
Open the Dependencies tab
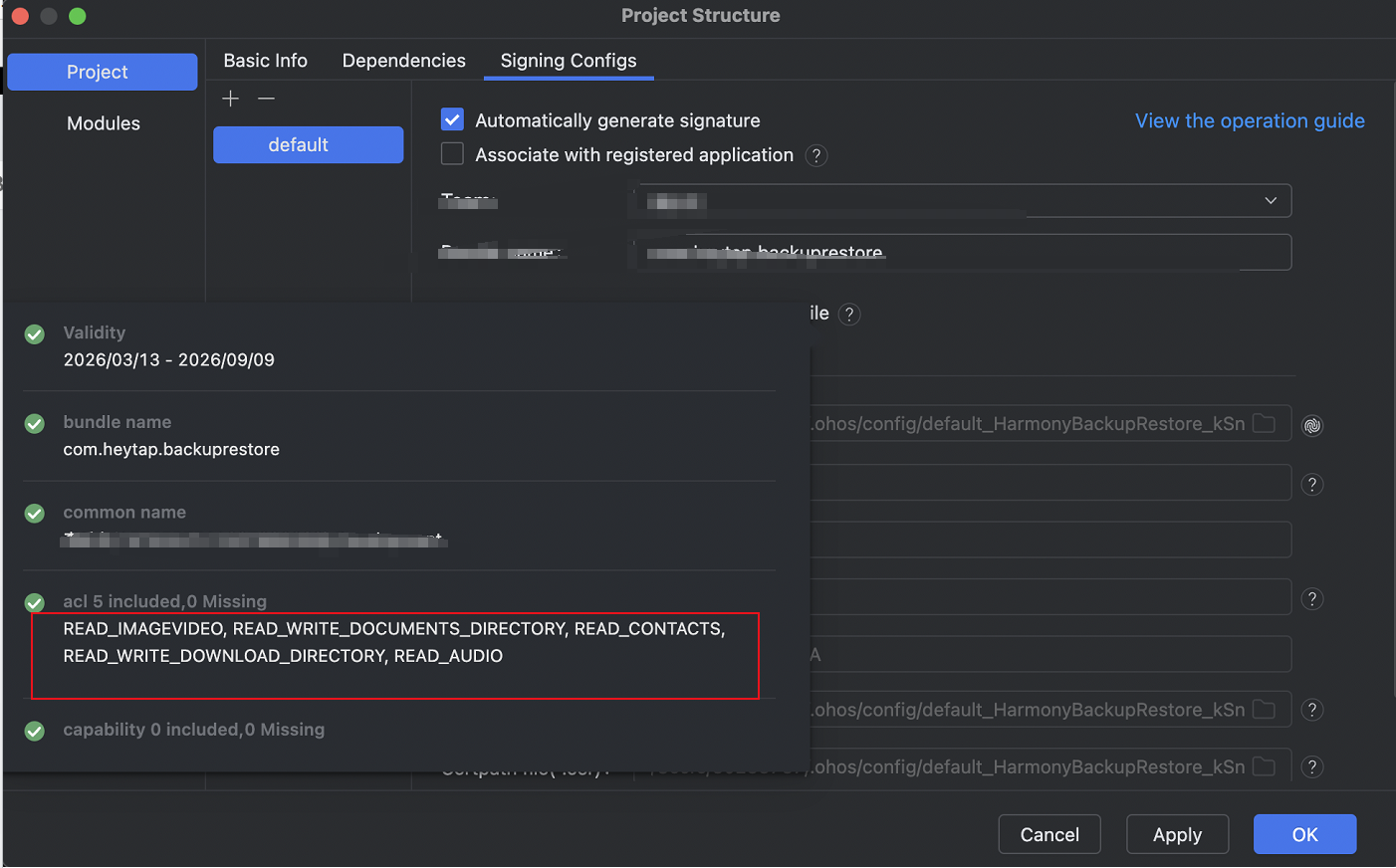tap(403, 61)
